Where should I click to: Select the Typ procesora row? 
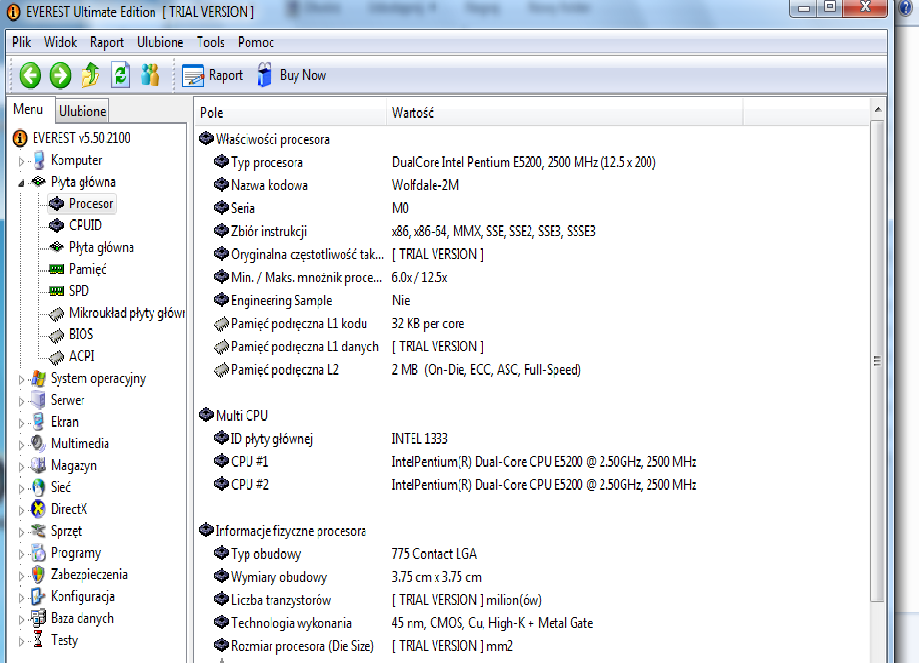[x=434, y=162]
